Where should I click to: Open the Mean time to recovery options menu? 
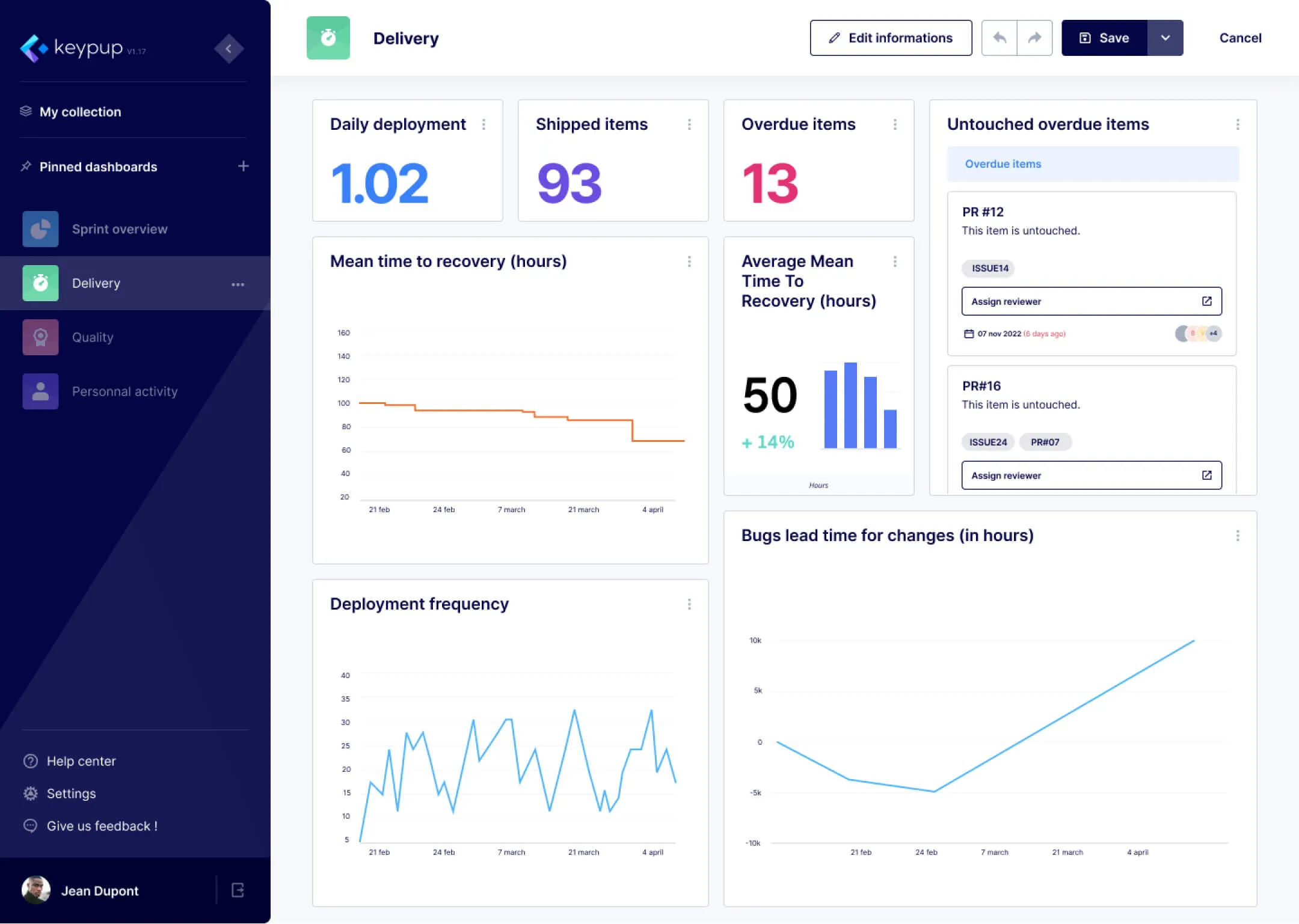coord(690,262)
